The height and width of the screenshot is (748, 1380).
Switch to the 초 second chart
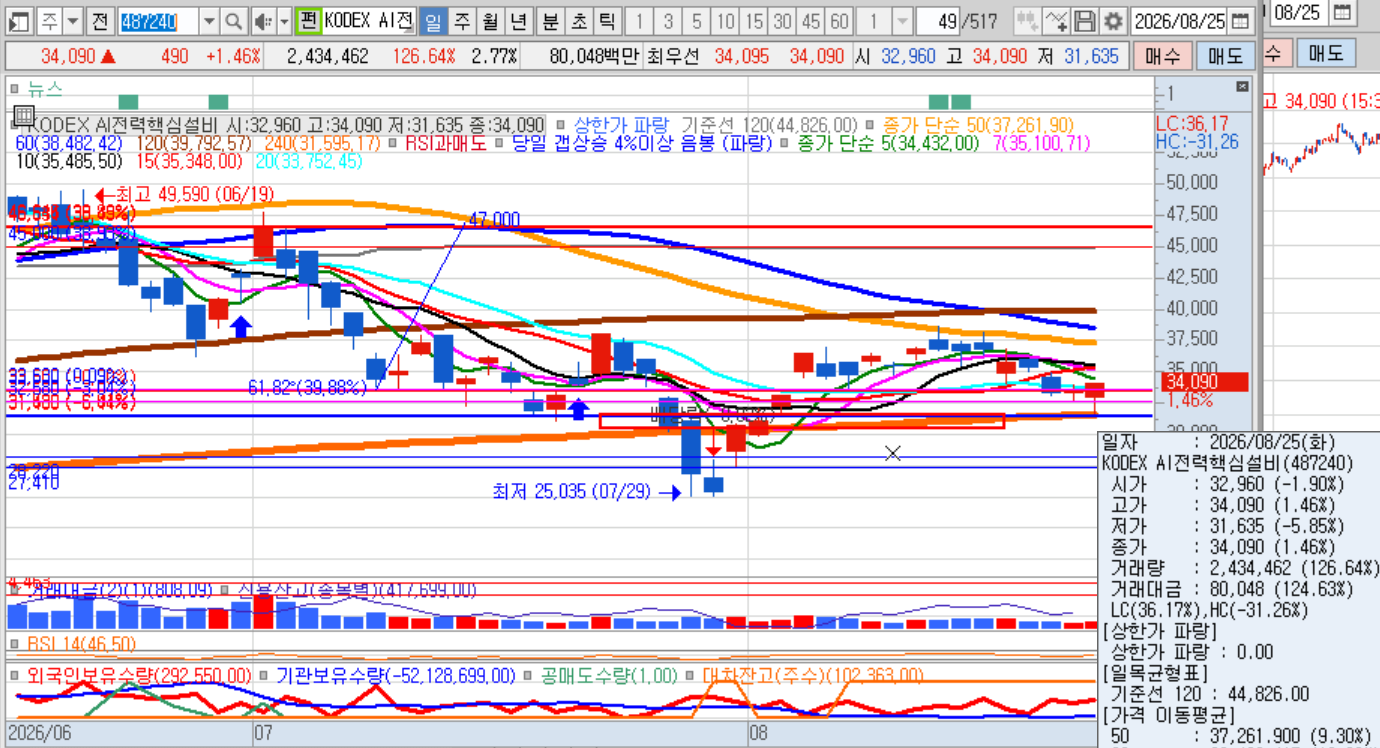click(x=579, y=21)
